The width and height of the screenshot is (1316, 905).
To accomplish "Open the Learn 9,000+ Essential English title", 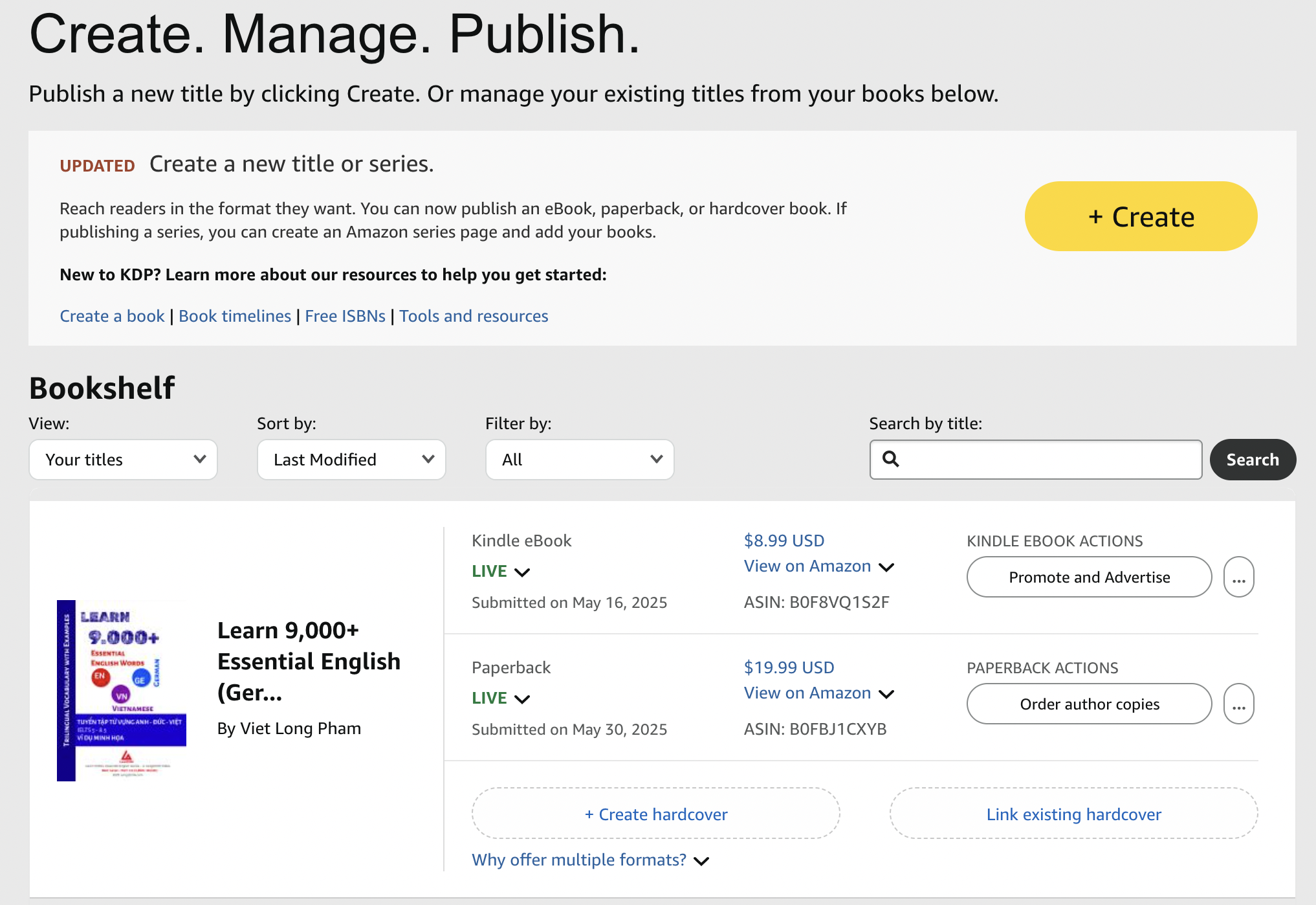I will tap(309, 661).
